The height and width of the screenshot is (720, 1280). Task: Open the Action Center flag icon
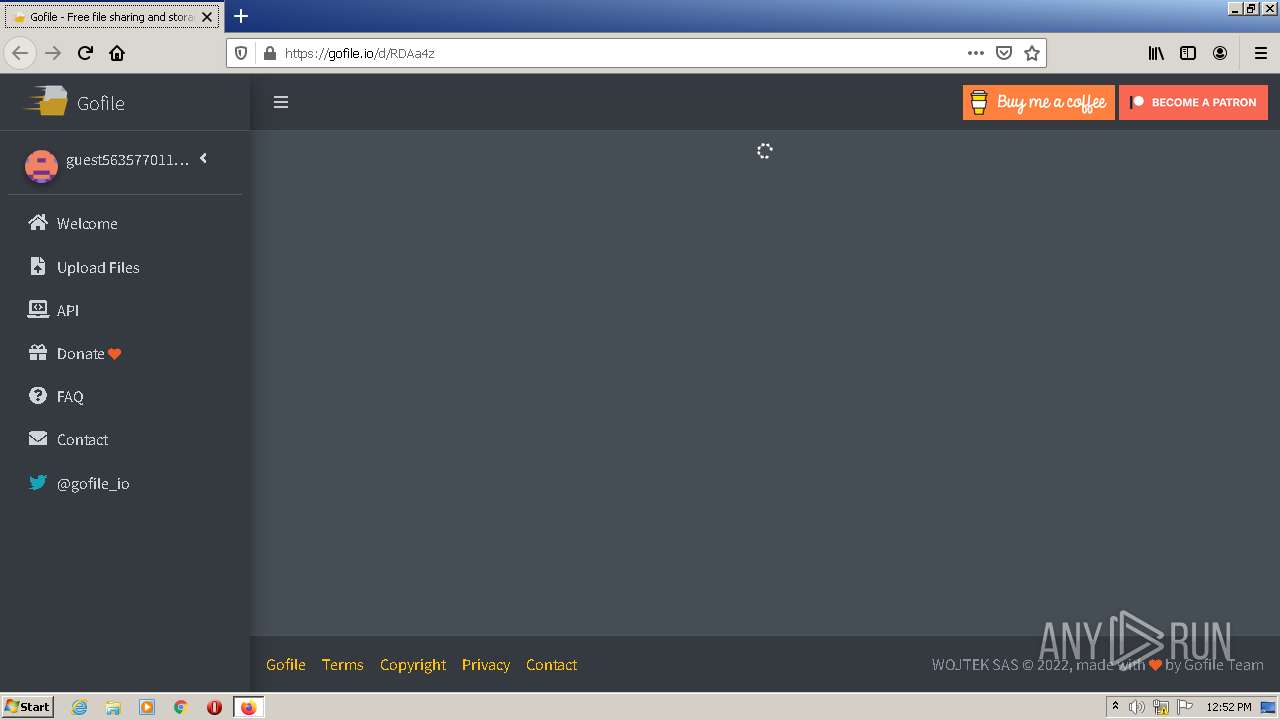pyautogui.click(x=1185, y=707)
